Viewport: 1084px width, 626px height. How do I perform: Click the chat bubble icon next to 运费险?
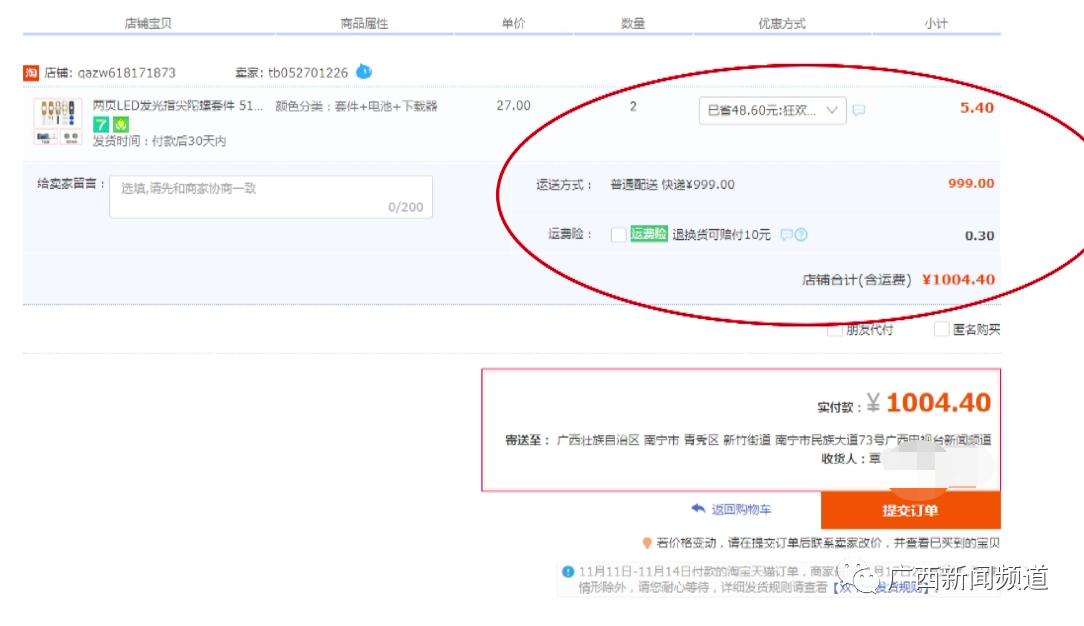point(789,235)
